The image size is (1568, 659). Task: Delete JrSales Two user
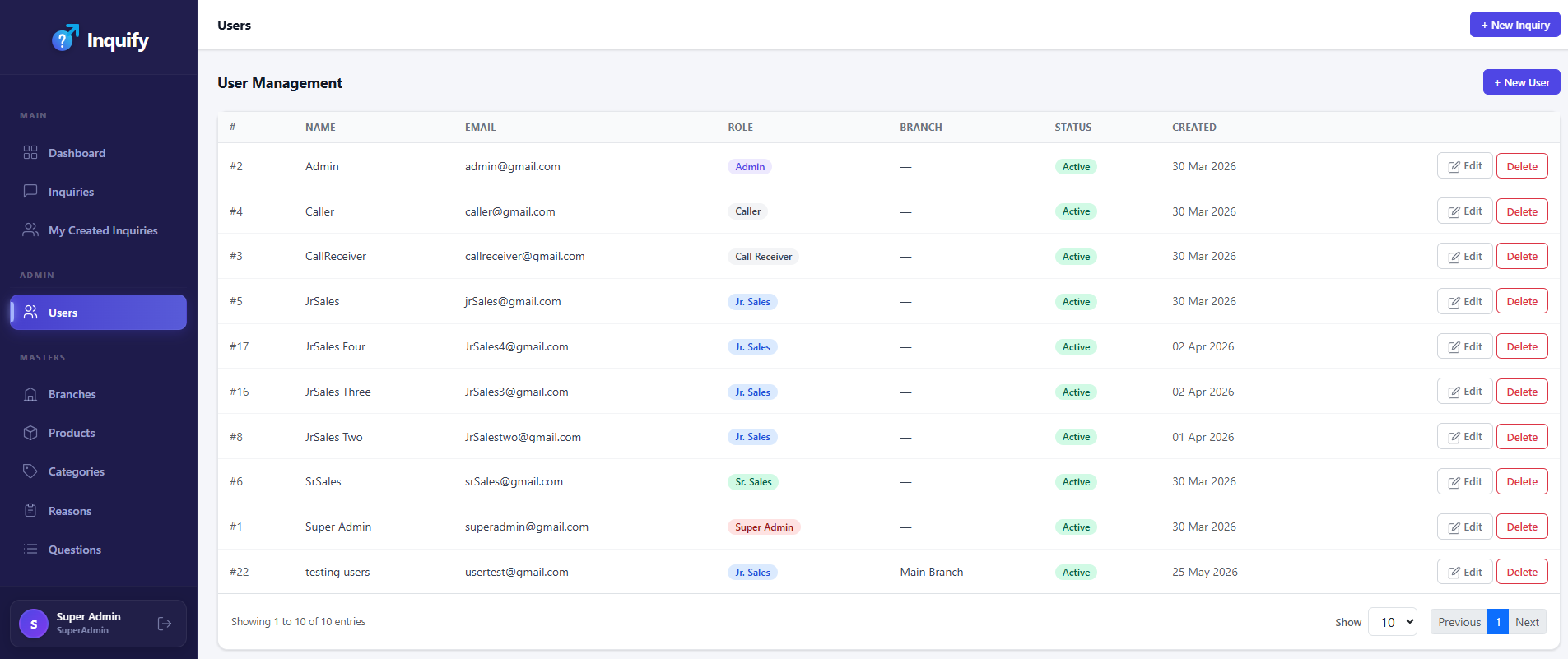1522,437
